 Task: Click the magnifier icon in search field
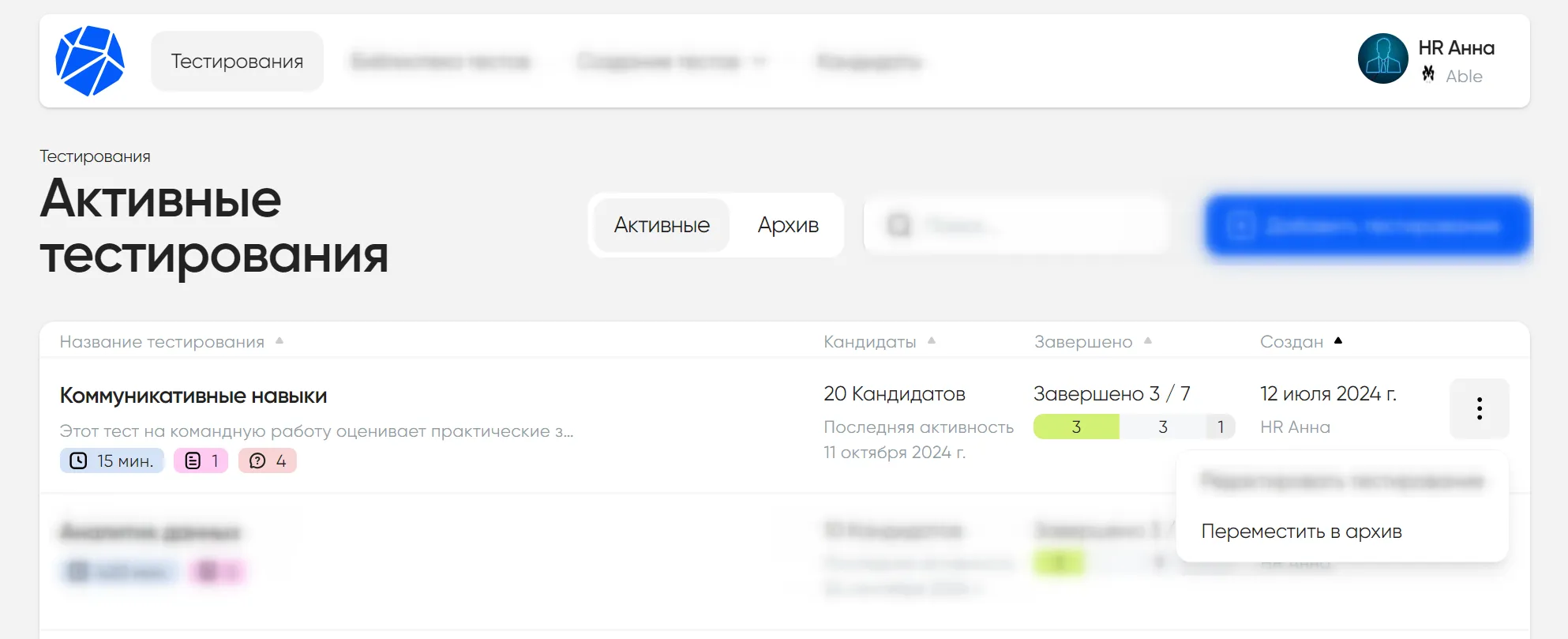click(x=898, y=226)
